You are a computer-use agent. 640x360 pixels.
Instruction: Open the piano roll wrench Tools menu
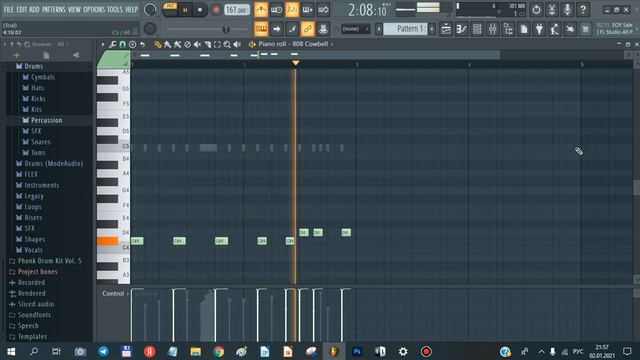[x=113, y=44]
